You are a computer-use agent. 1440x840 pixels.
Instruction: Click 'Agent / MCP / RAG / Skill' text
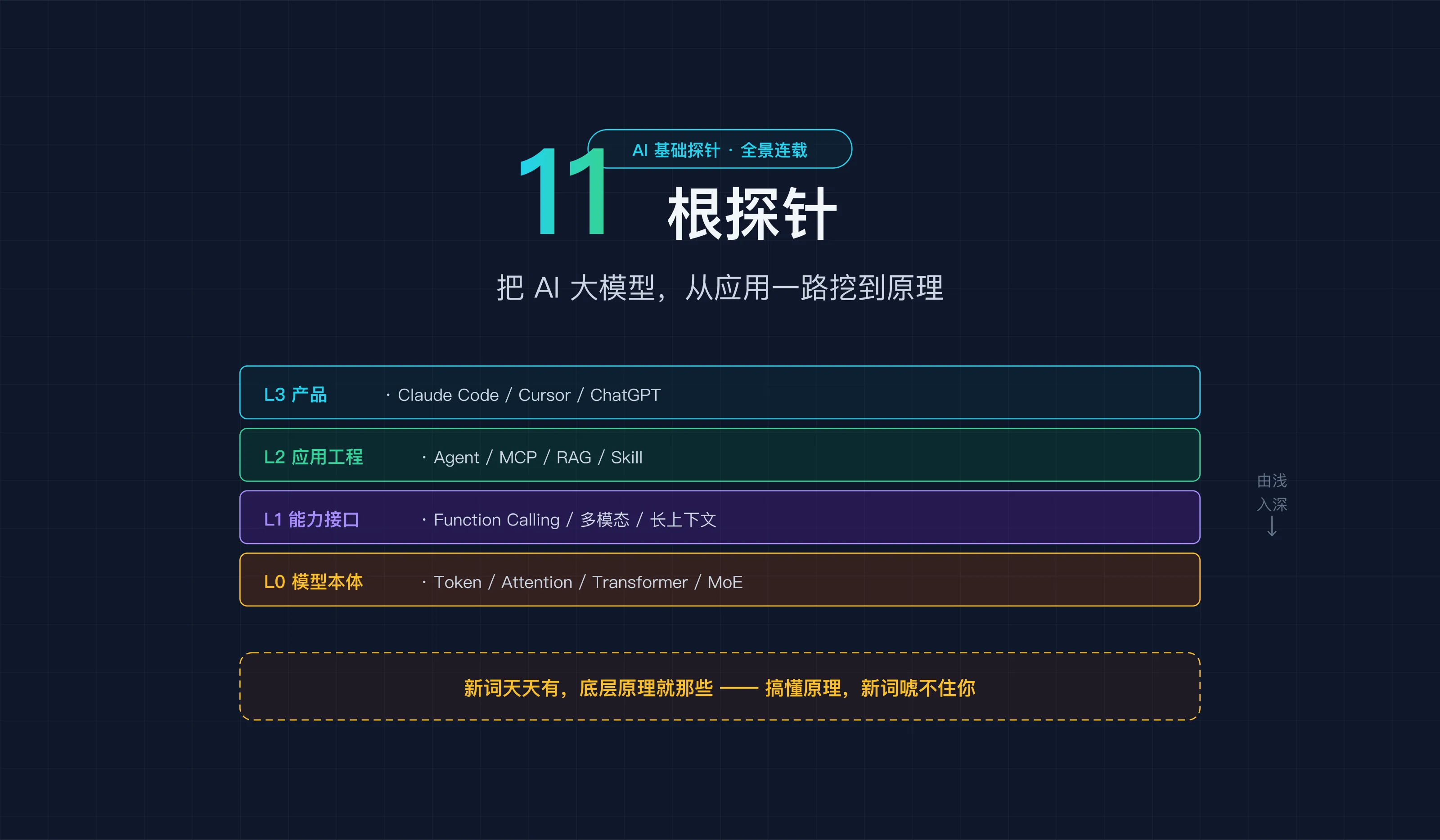click(538, 457)
